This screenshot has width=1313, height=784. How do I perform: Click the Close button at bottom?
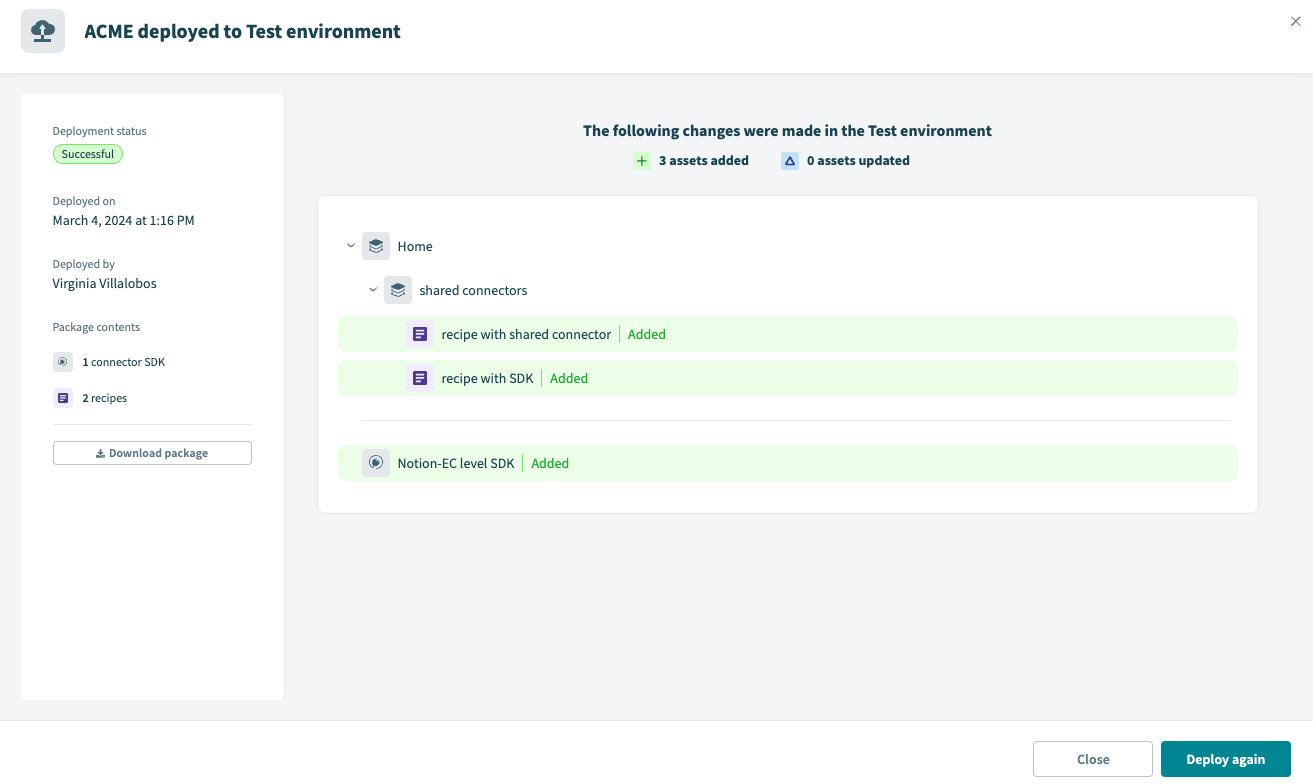pos(1093,759)
